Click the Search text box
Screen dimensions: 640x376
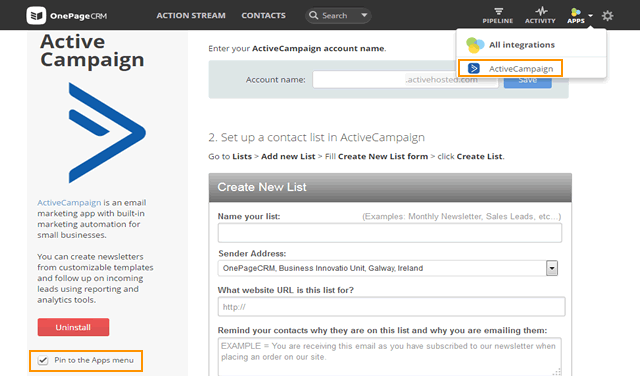[338, 16]
